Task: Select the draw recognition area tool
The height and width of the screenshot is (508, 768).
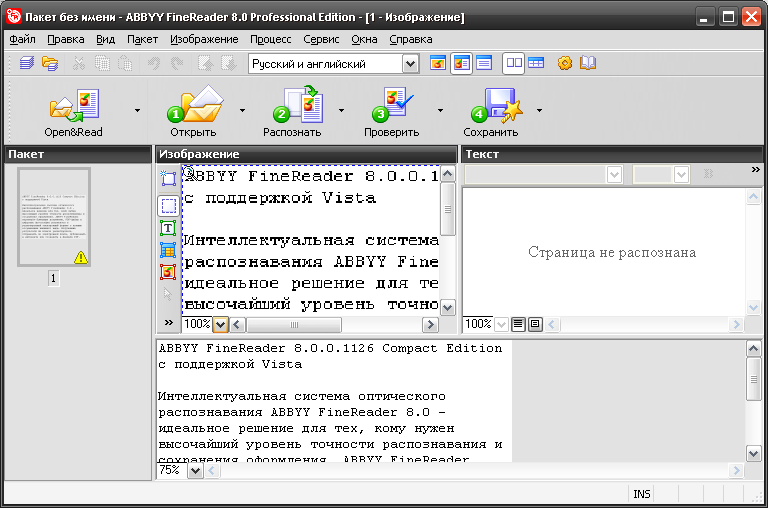Action: (168, 178)
